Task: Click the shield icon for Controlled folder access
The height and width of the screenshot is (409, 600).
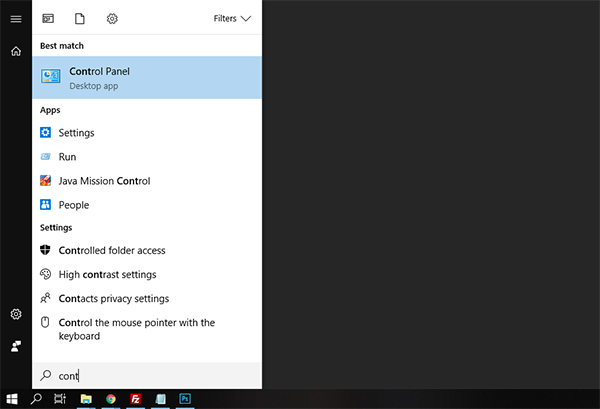Action: click(x=45, y=250)
